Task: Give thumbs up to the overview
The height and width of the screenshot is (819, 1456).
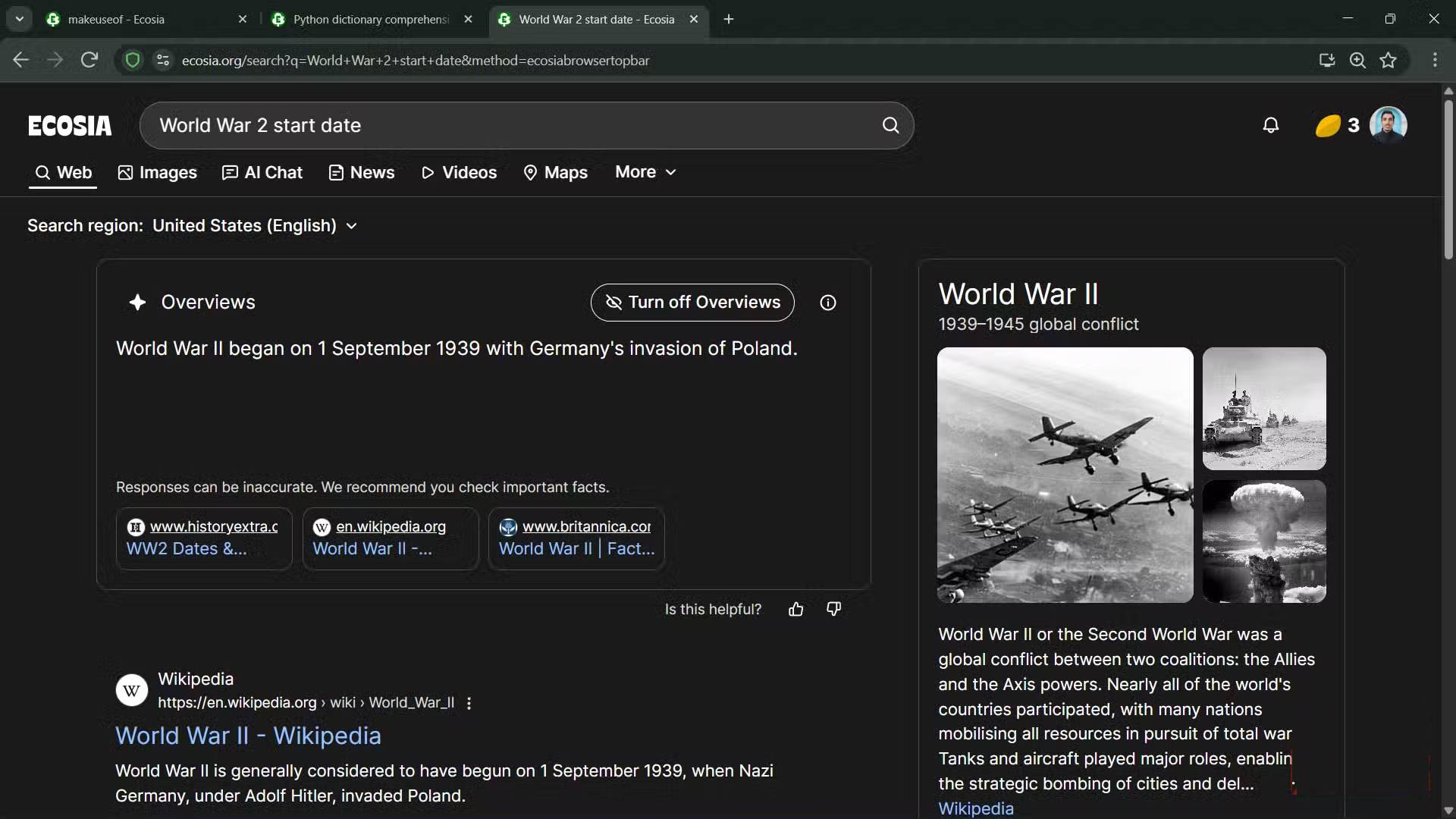Action: pos(795,609)
